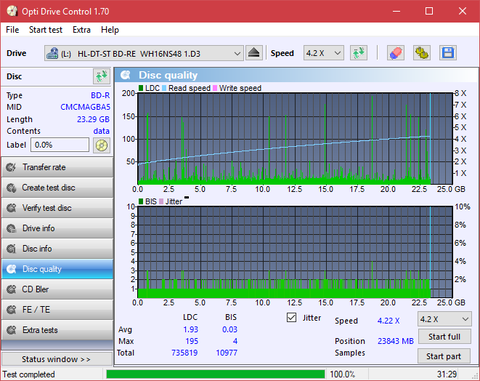Switch to CD Bler panel
This screenshot has width=480, height=381.
click(x=57, y=289)
